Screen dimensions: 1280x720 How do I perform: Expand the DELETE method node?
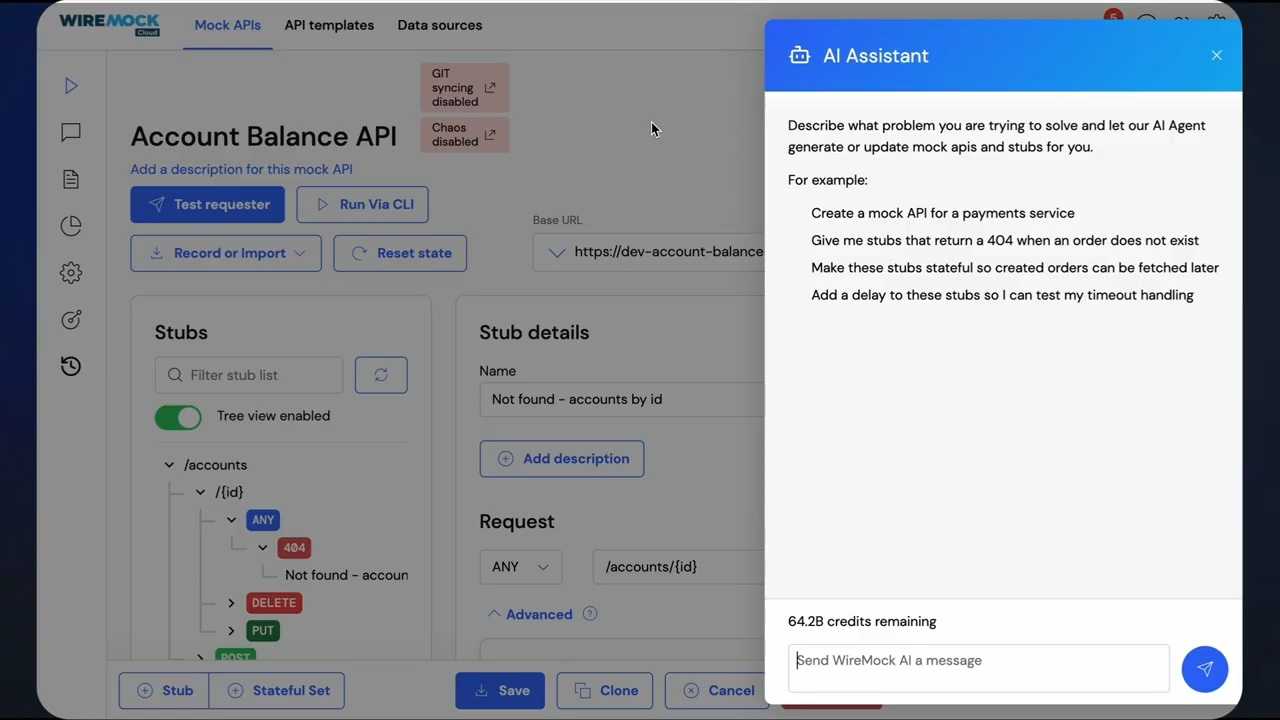231,603
